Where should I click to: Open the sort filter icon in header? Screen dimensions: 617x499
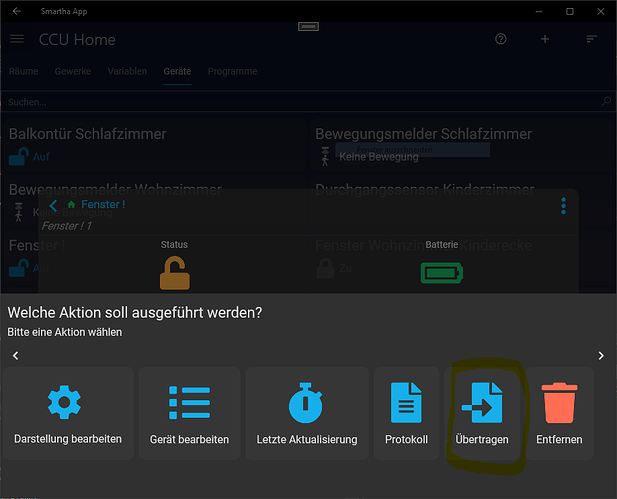pyautogui.click(x=591, y=39)
